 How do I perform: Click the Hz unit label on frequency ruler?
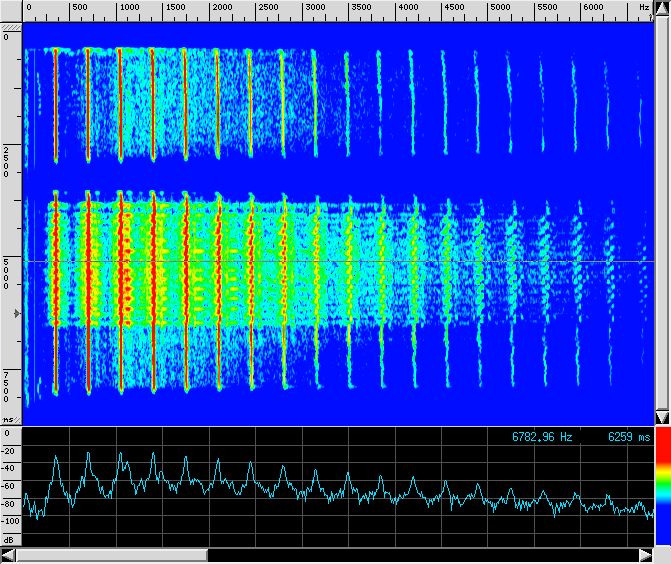tap(644, 7)
